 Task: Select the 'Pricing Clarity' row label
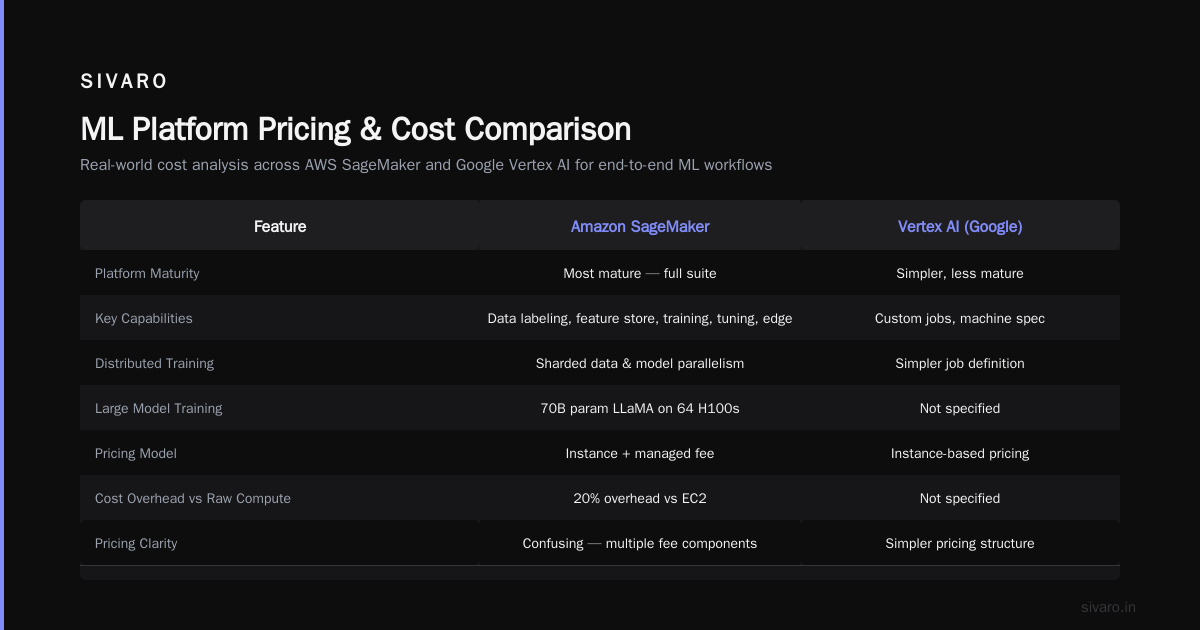[x=136, y=543]
